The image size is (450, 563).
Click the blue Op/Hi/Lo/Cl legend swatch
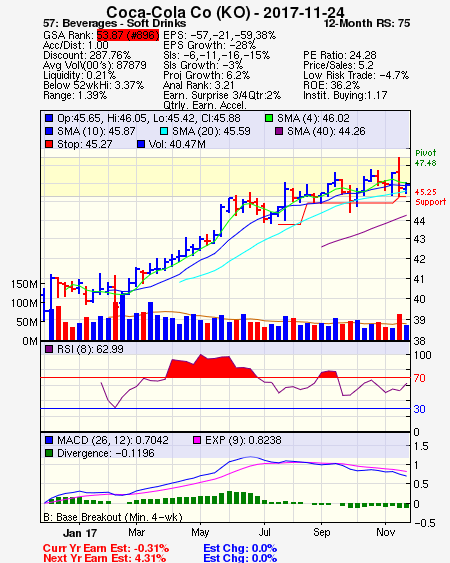tap(49, 118)
